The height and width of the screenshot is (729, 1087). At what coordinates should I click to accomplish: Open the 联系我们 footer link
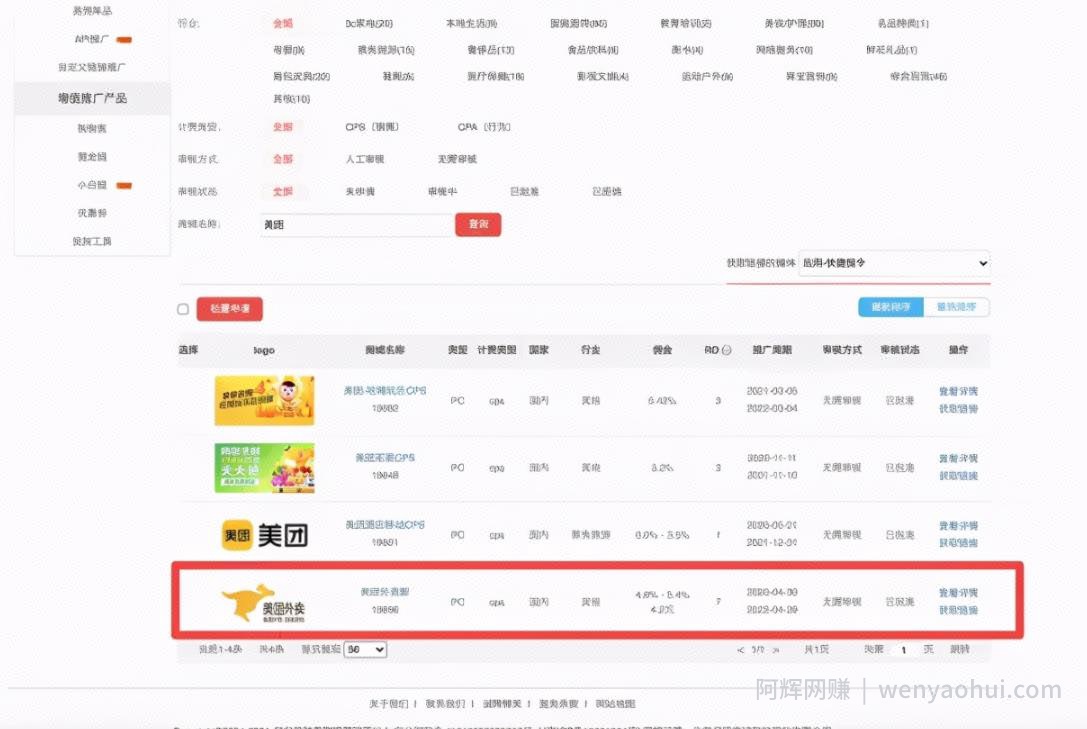tap(445, 704)
